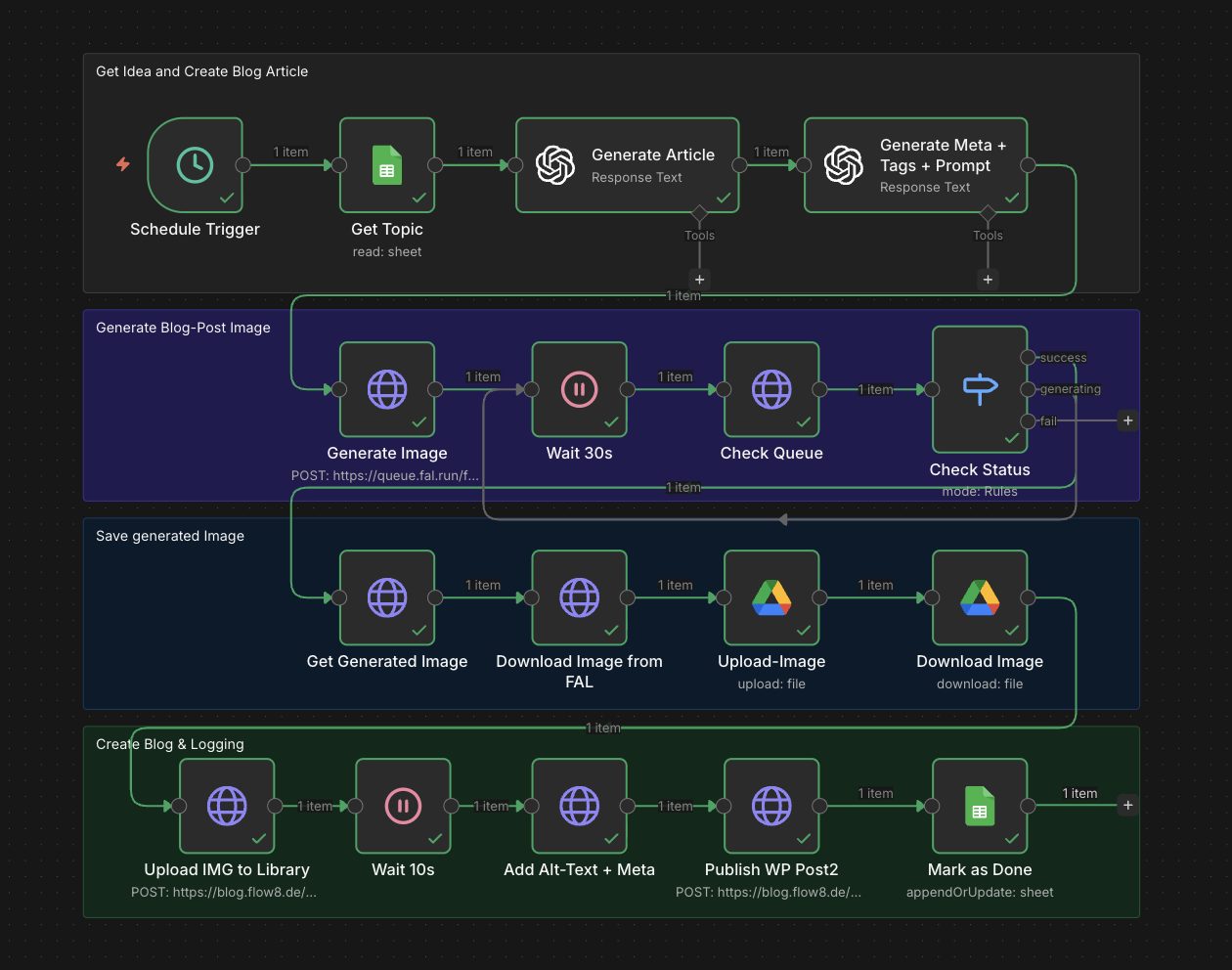Click Tools connector diamond under Generate Meta
The height and width of the screenshot is (970, 1232).
[x=988, y=213]
